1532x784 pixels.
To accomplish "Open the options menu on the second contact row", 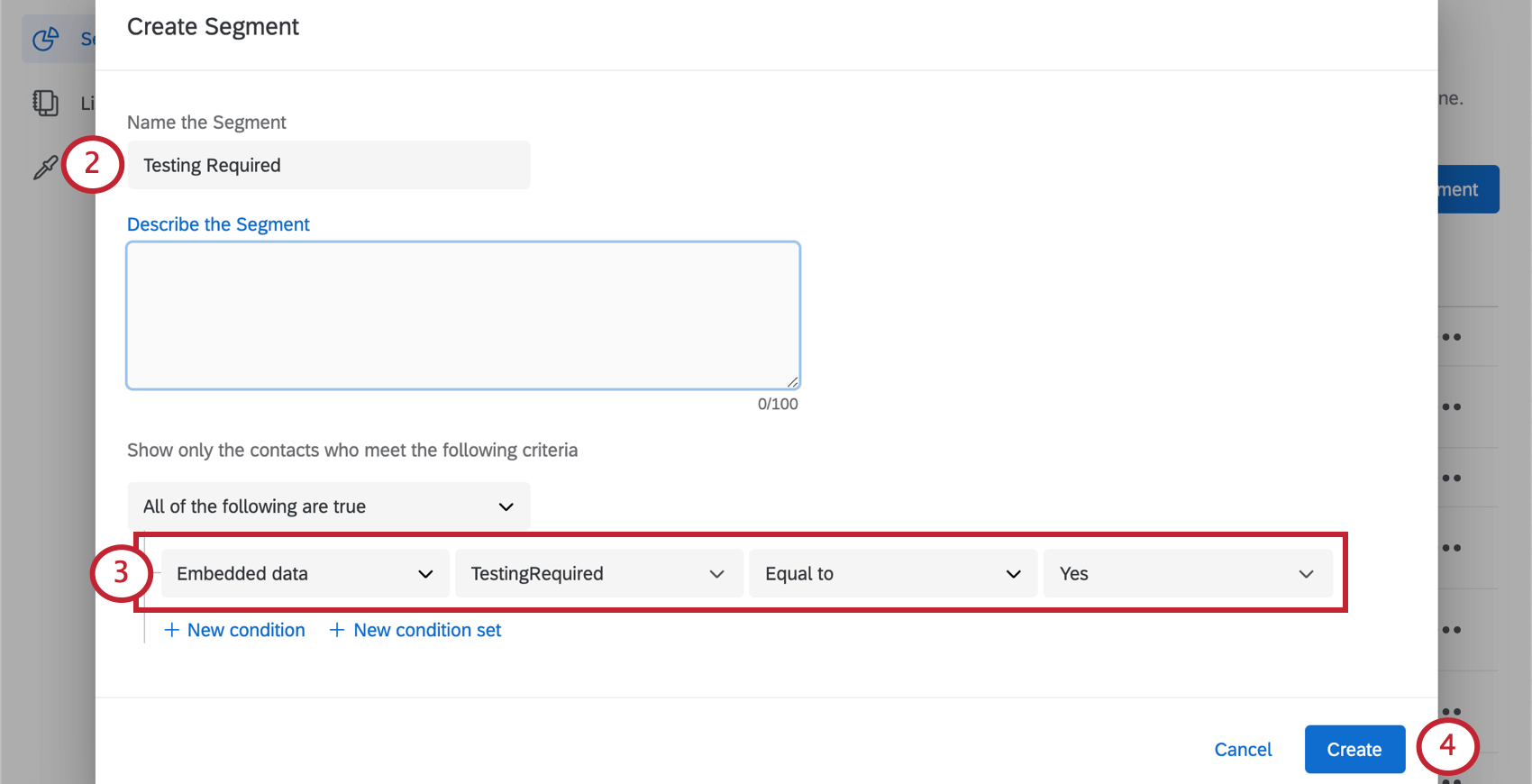I will pos(1451,406).
